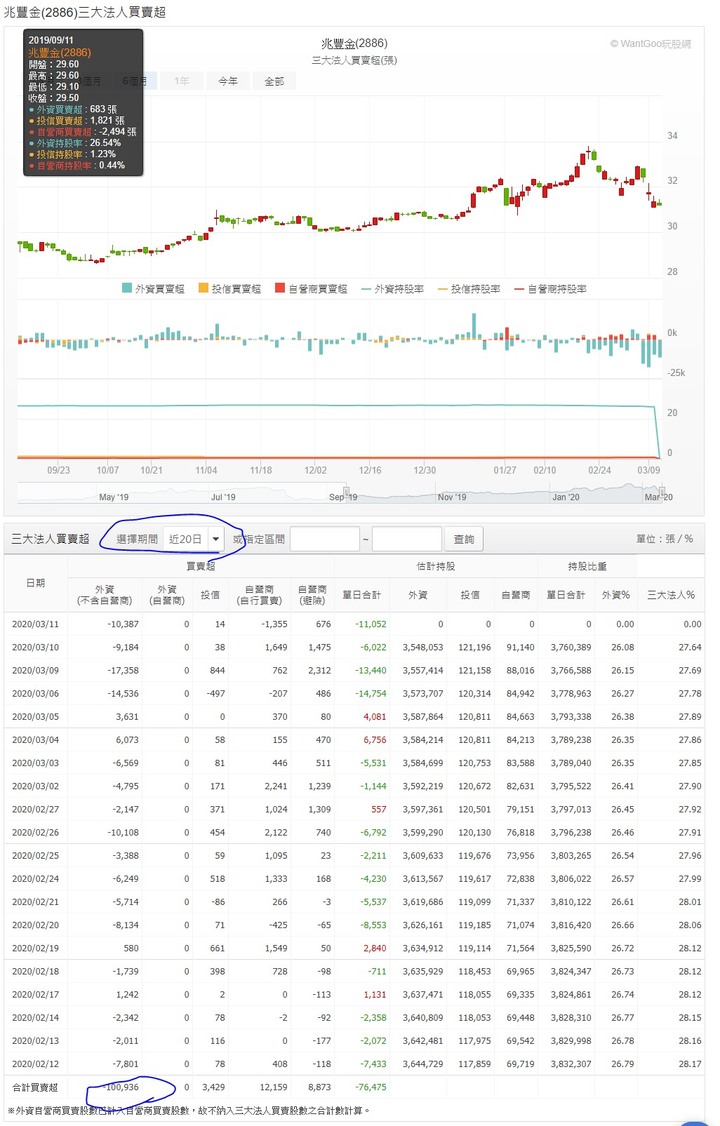Click the 12,159 total dealer value
Screen dimensions: 720x1126
coord(273,1087)
